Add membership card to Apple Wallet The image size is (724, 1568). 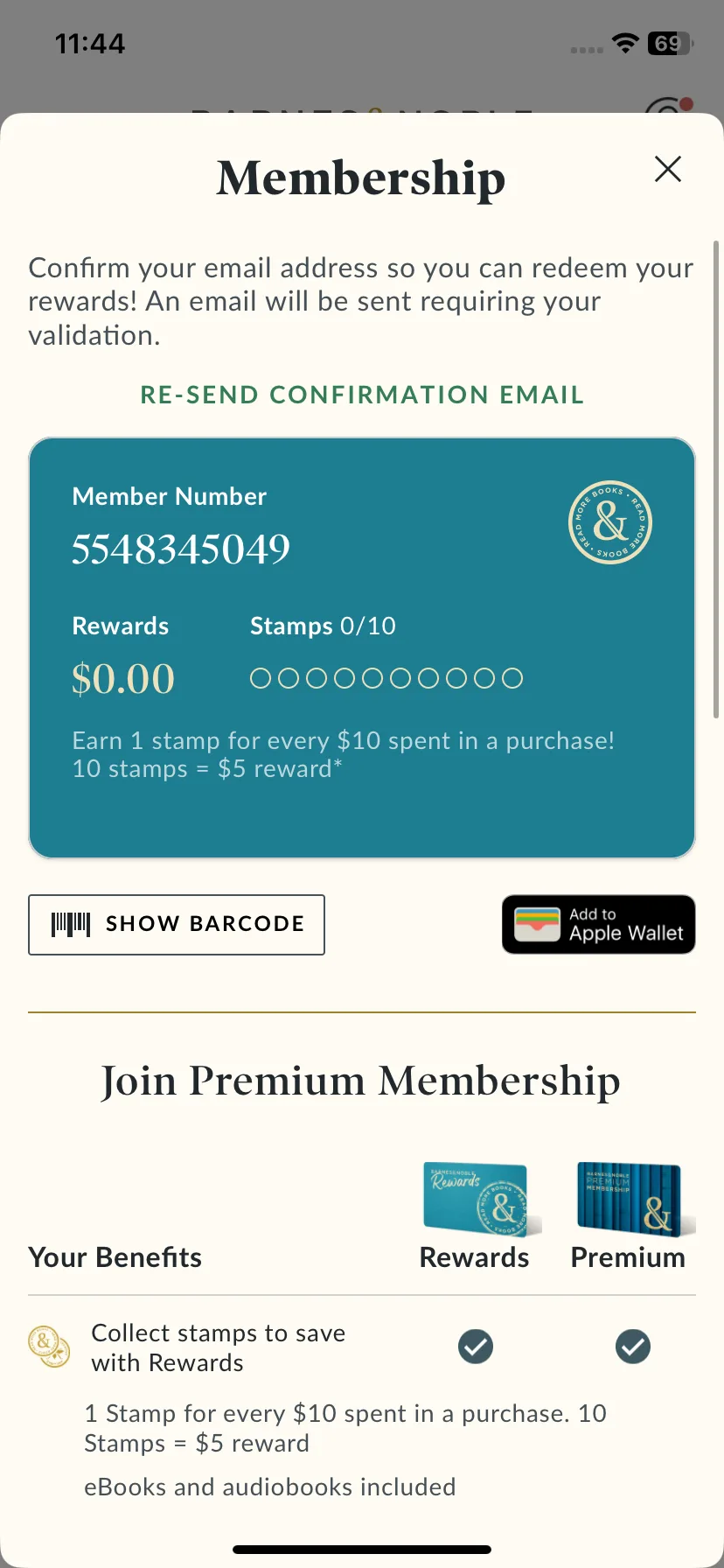click(x=599, y=924)
